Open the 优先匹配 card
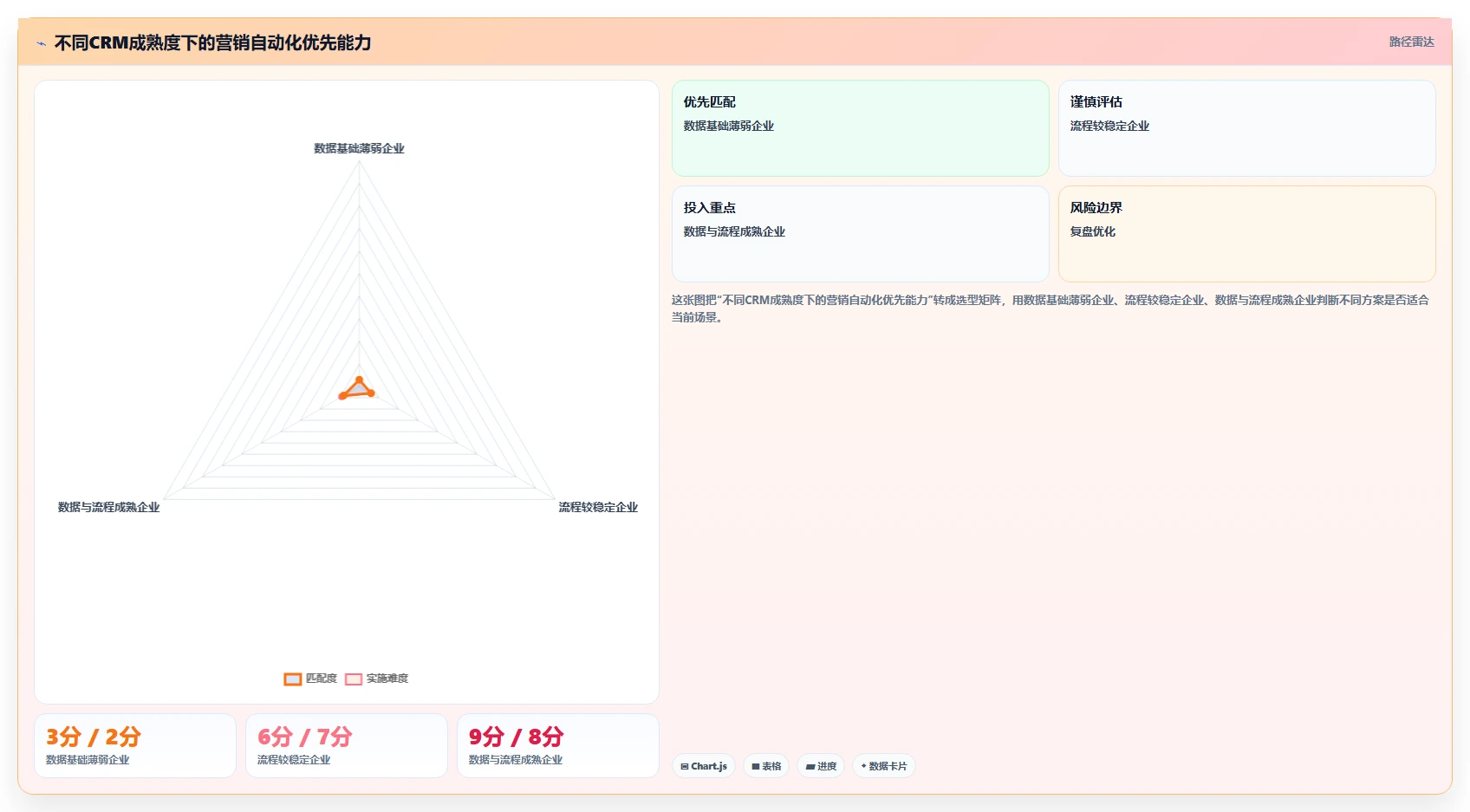This screenshot has height=812, width=1470. pos(861,128)
